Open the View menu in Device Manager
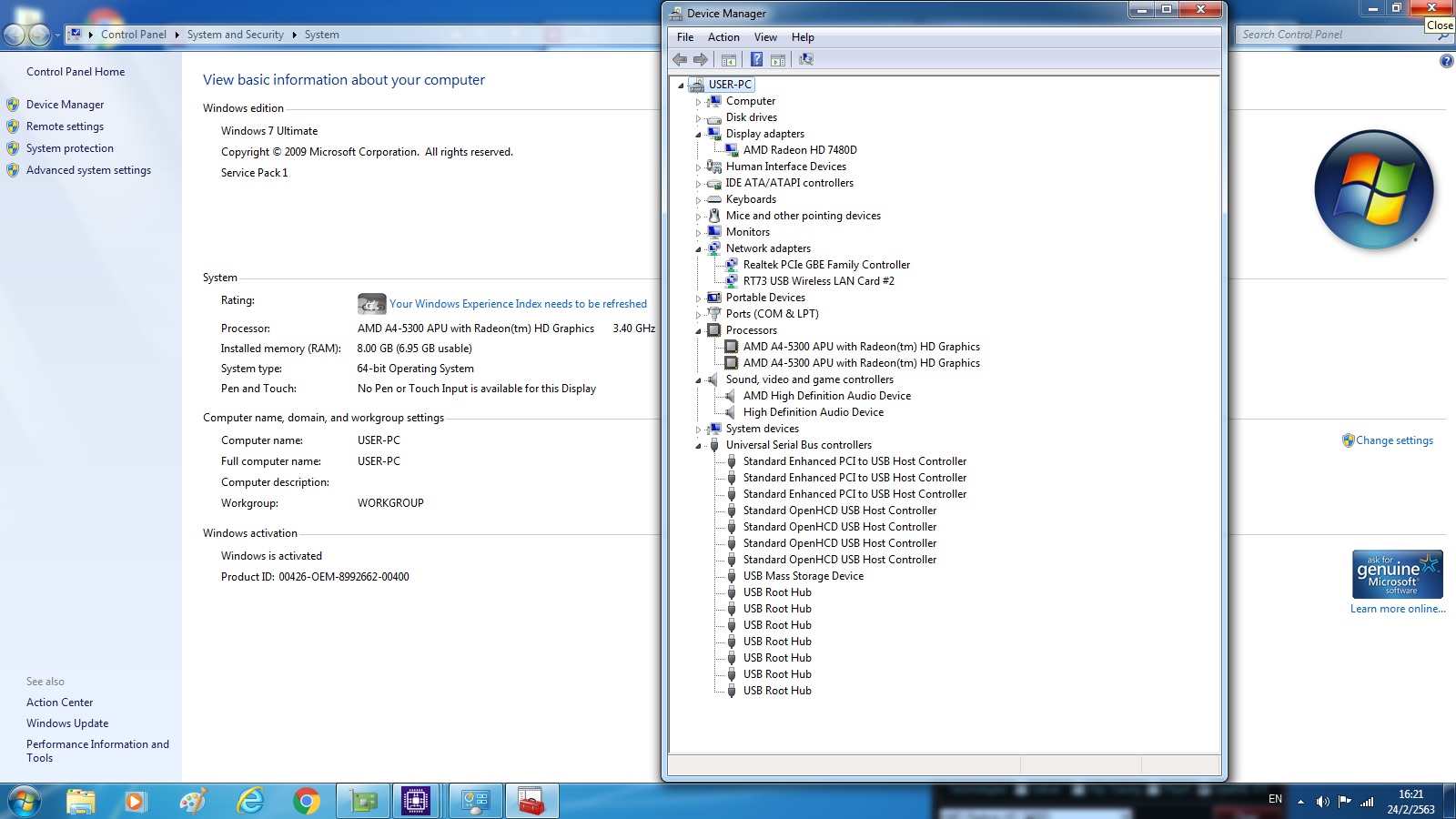Screen dimensions: 1456x819 click(765, 37)
